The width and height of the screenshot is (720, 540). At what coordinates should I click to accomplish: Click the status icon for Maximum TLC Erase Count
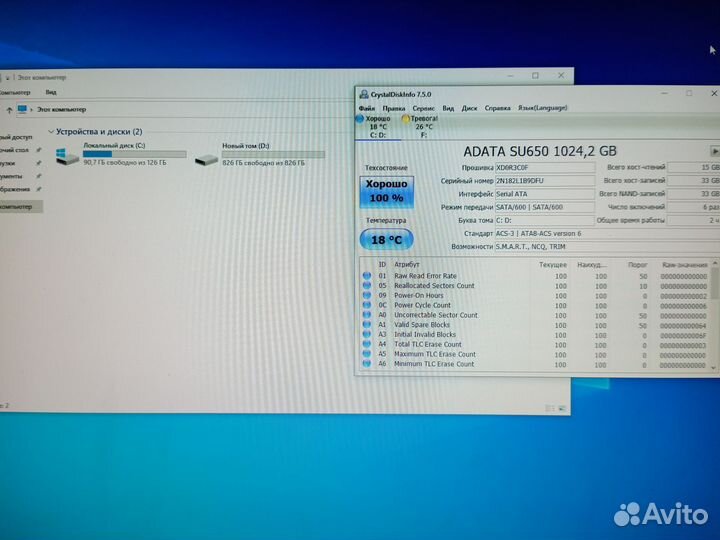[366, 354]
